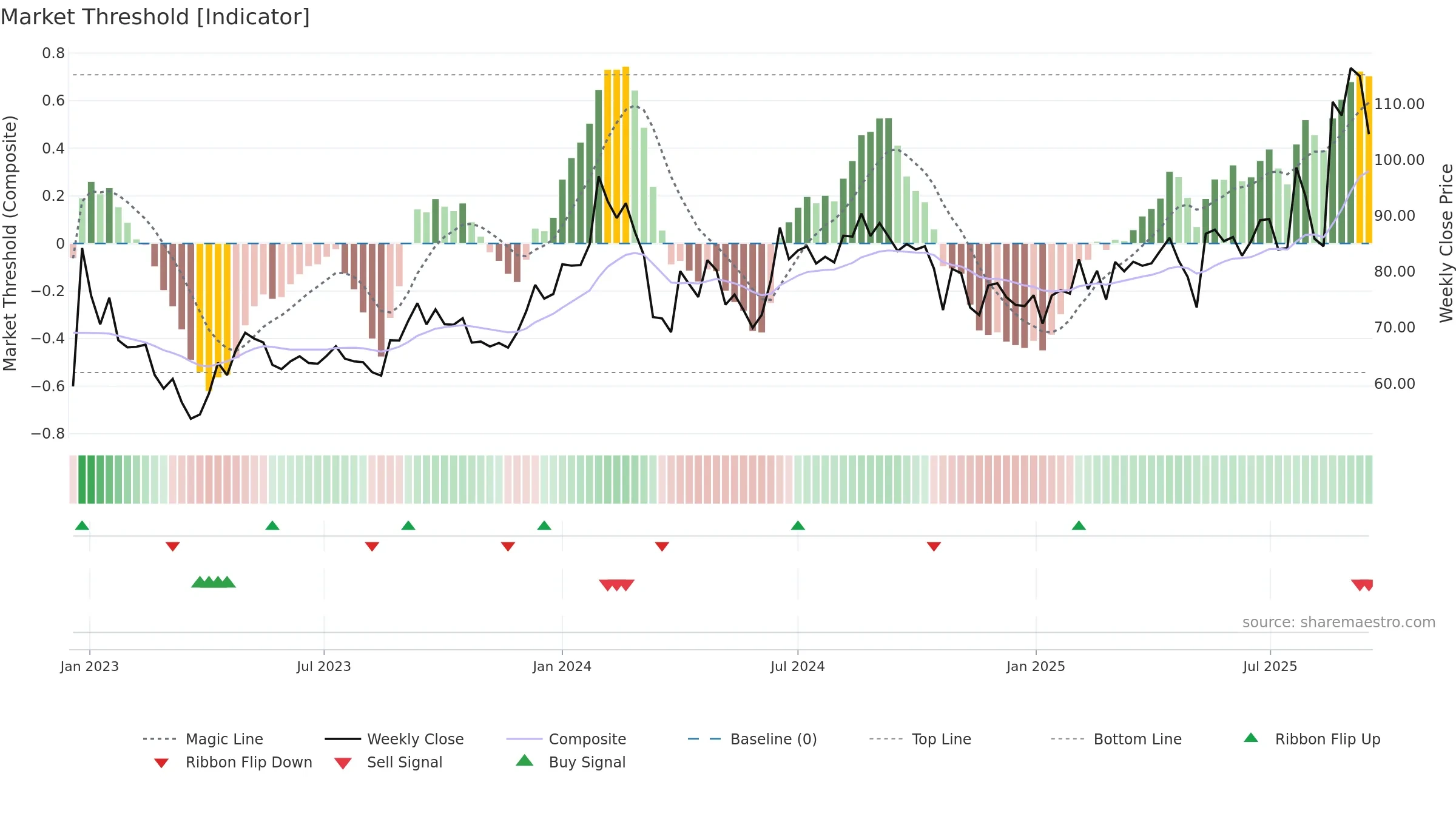Click the Jul 2023 axis label
Viewport: 1456px width, 819px height.
tap(324, 666)
